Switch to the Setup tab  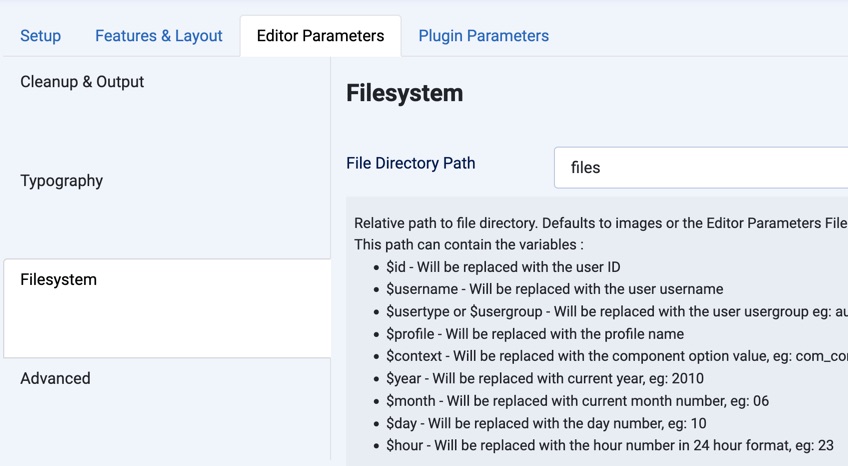40,36
